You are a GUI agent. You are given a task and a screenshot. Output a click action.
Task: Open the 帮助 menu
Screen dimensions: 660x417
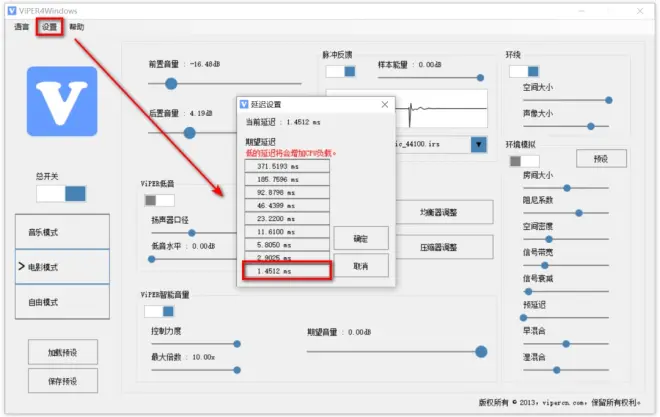coord(77,27)
